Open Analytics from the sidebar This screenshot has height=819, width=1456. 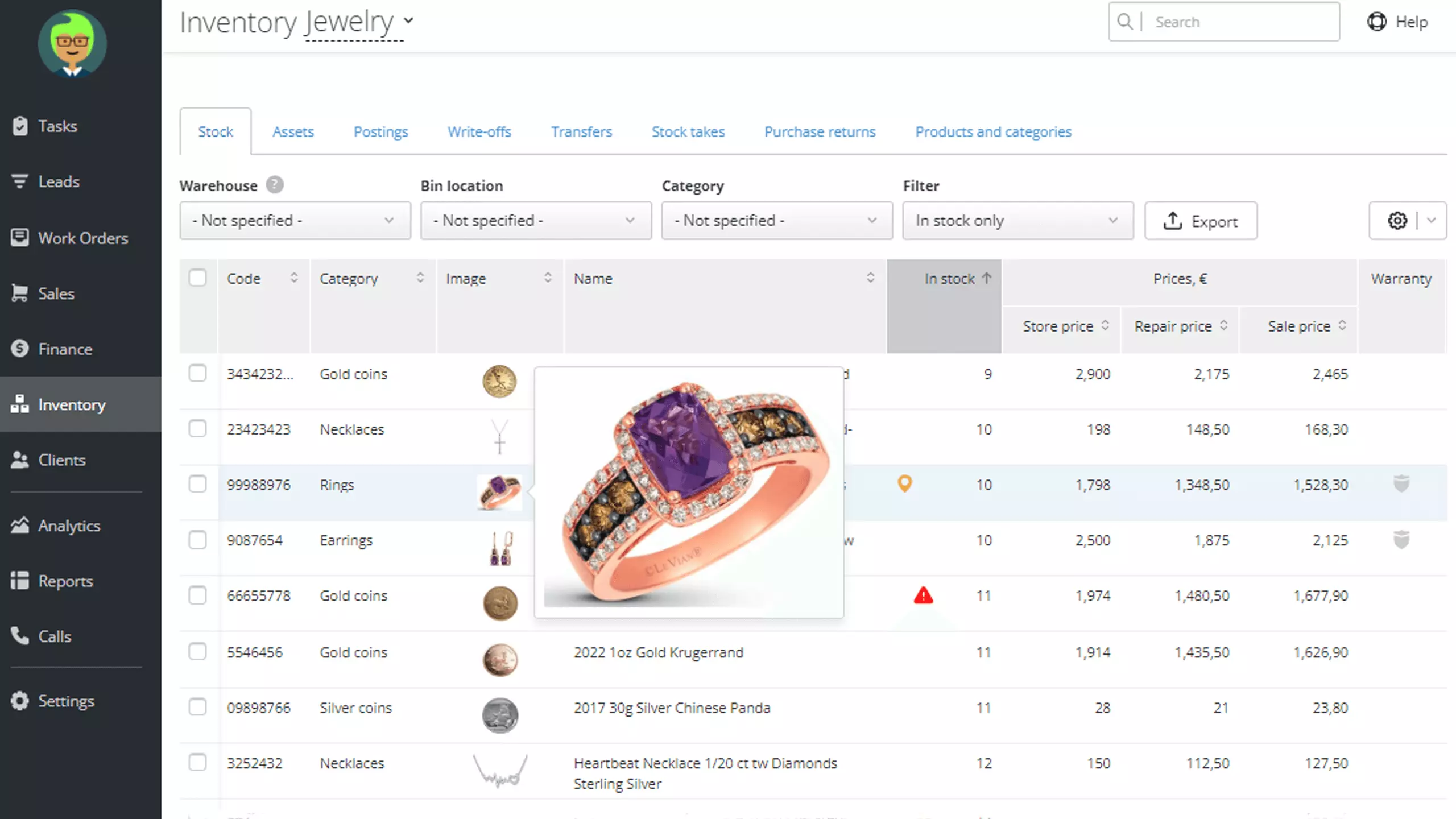coord(69,526)
